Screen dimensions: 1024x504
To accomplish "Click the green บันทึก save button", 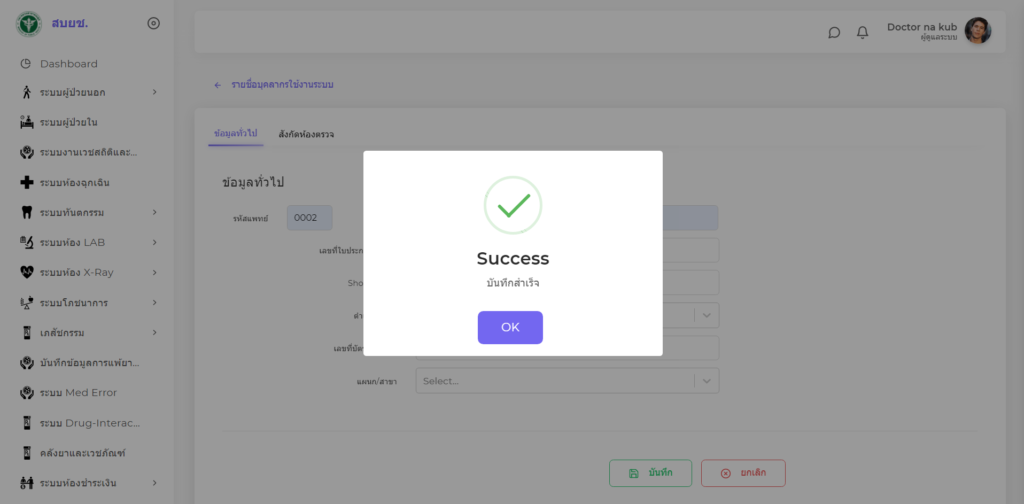I will point(650,473).
